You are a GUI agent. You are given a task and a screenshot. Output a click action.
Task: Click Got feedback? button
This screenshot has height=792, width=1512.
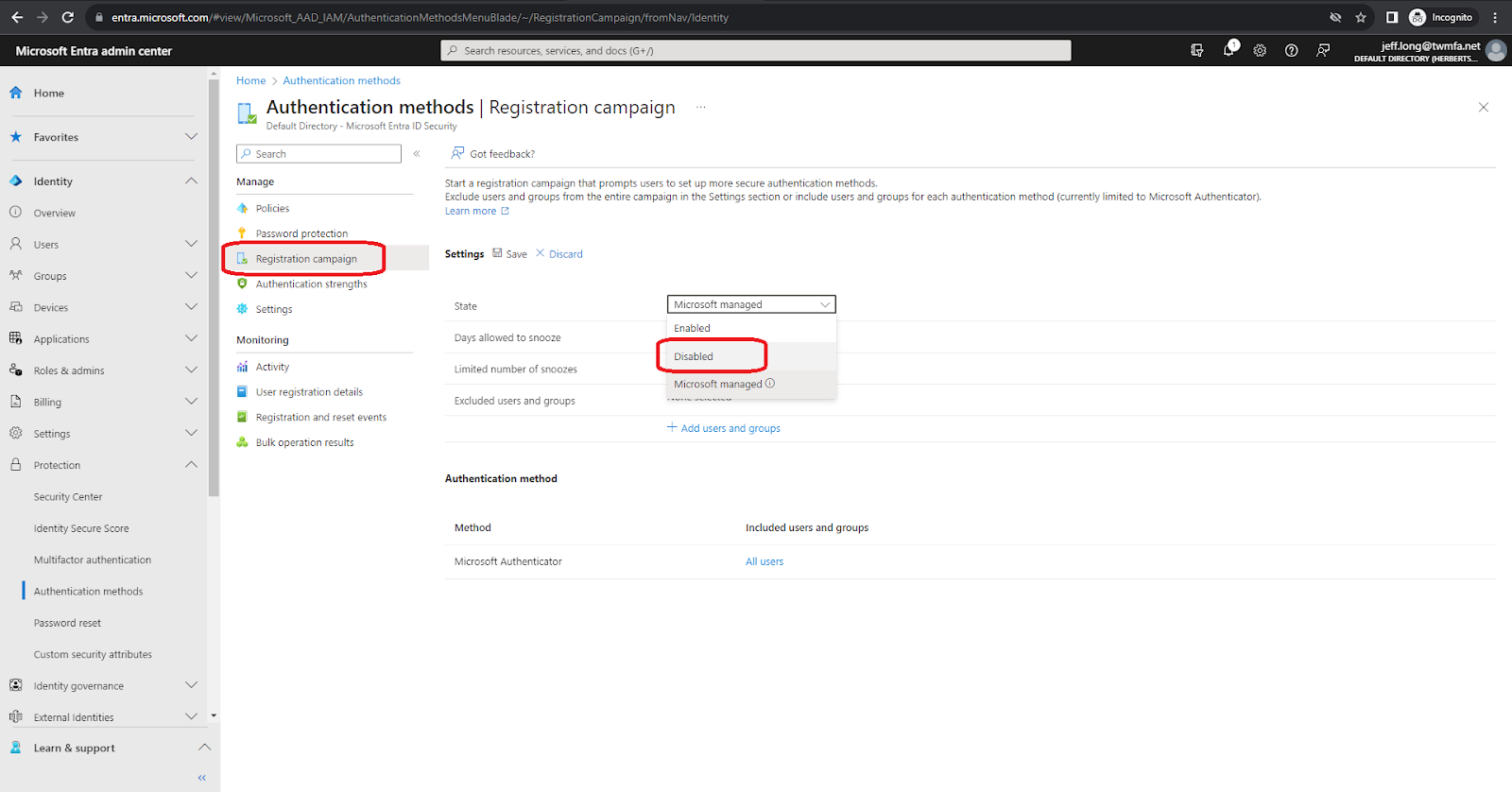point(493,153)
